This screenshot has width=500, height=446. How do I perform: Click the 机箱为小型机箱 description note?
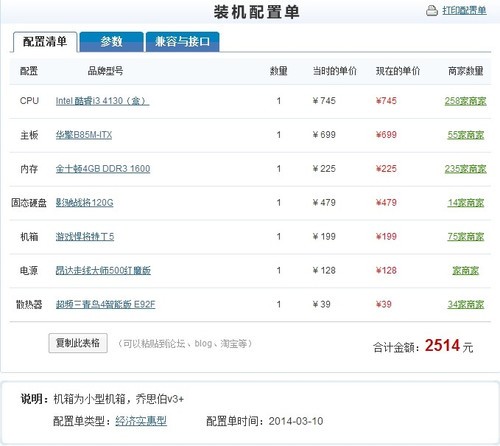pos(118,399)
